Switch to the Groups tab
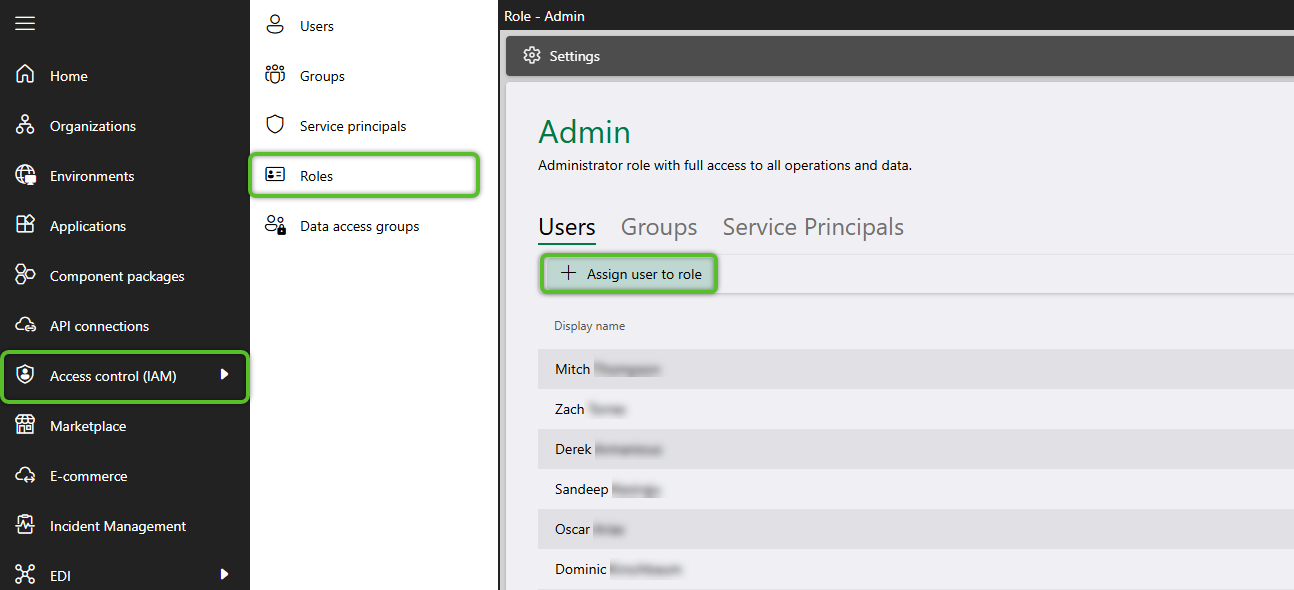The height and width of the screenshot is (590, 1294). [659, 227]
